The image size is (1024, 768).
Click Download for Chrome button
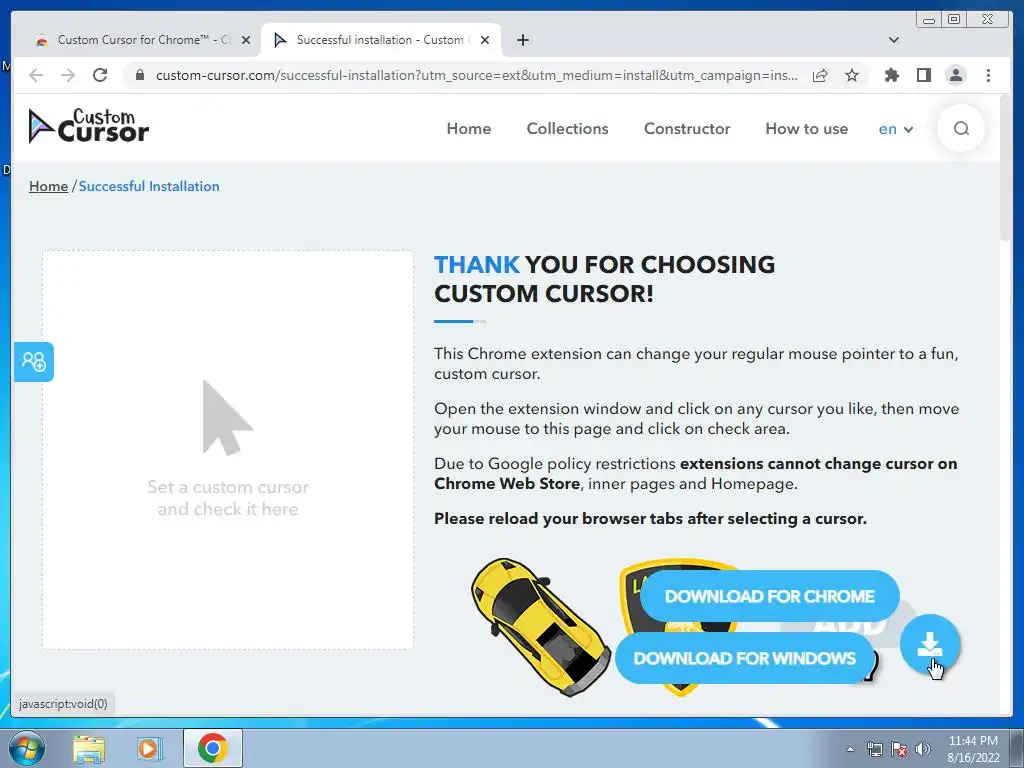[x=769, y=596]
